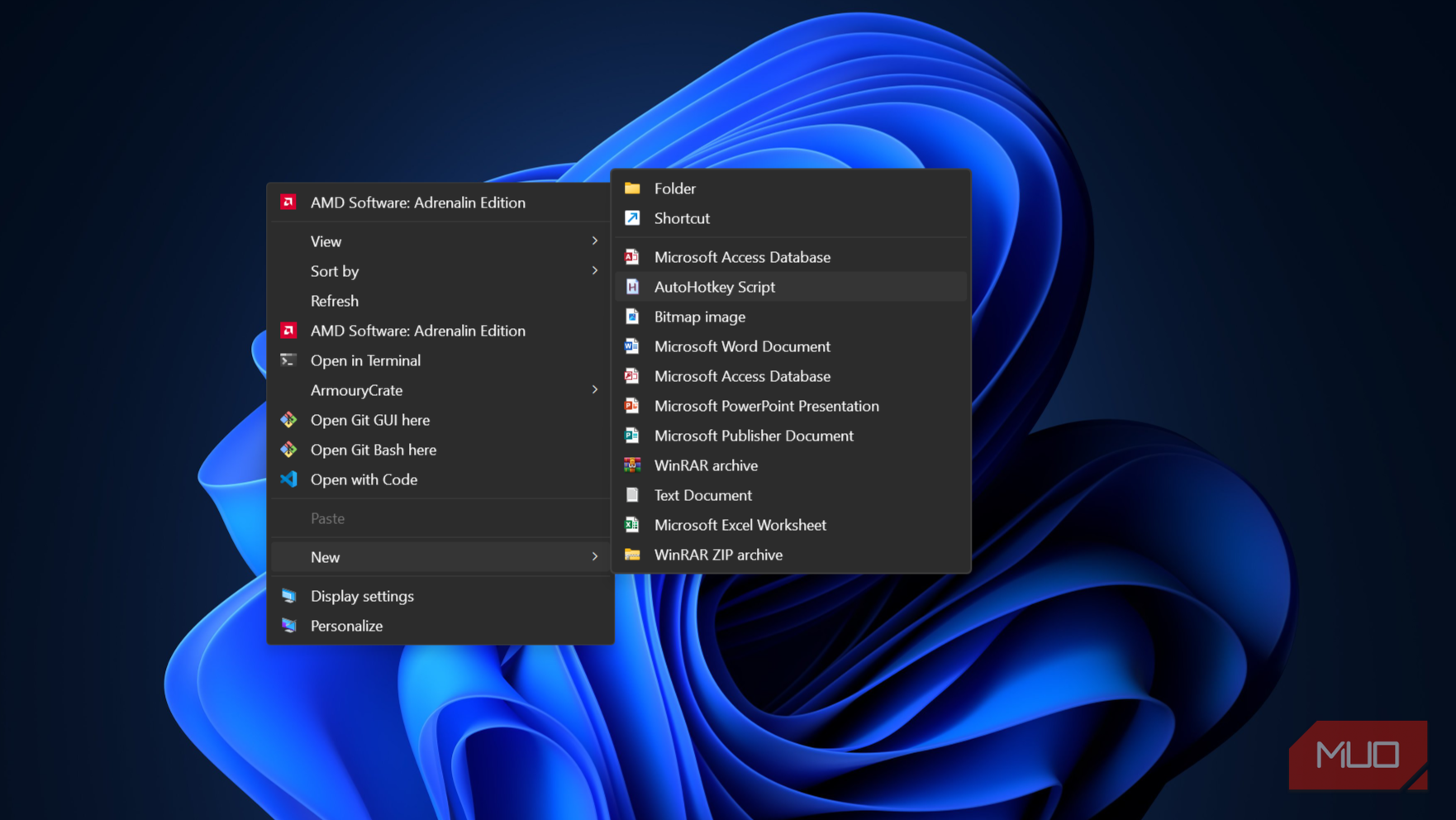
Task: Create a new Bitmap image
Action: pyautogui.click(x=699, y=317)
